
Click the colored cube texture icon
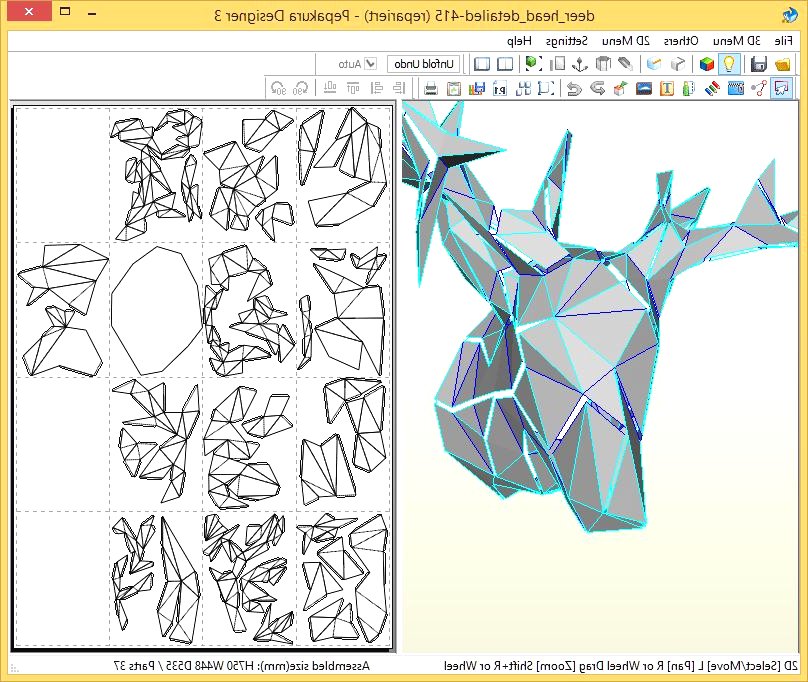click(707, 64)
